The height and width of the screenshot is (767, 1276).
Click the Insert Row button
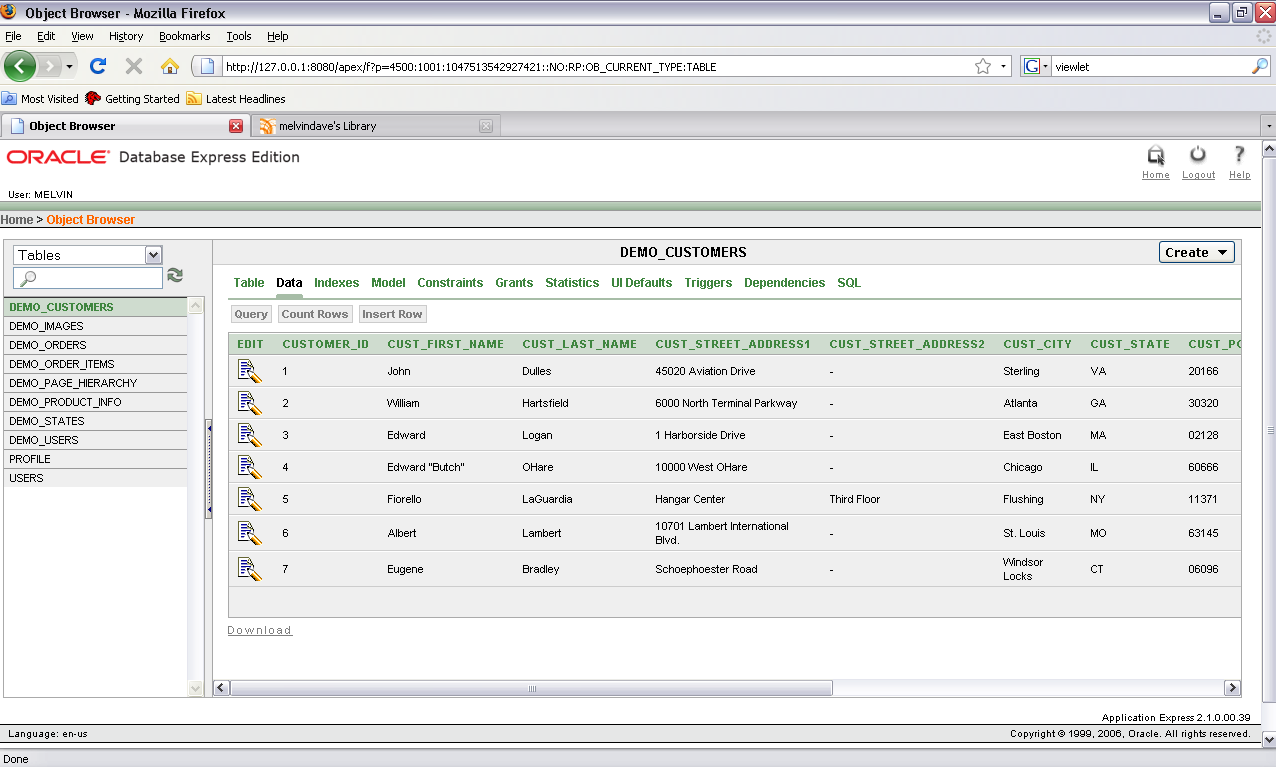point(392,314)
